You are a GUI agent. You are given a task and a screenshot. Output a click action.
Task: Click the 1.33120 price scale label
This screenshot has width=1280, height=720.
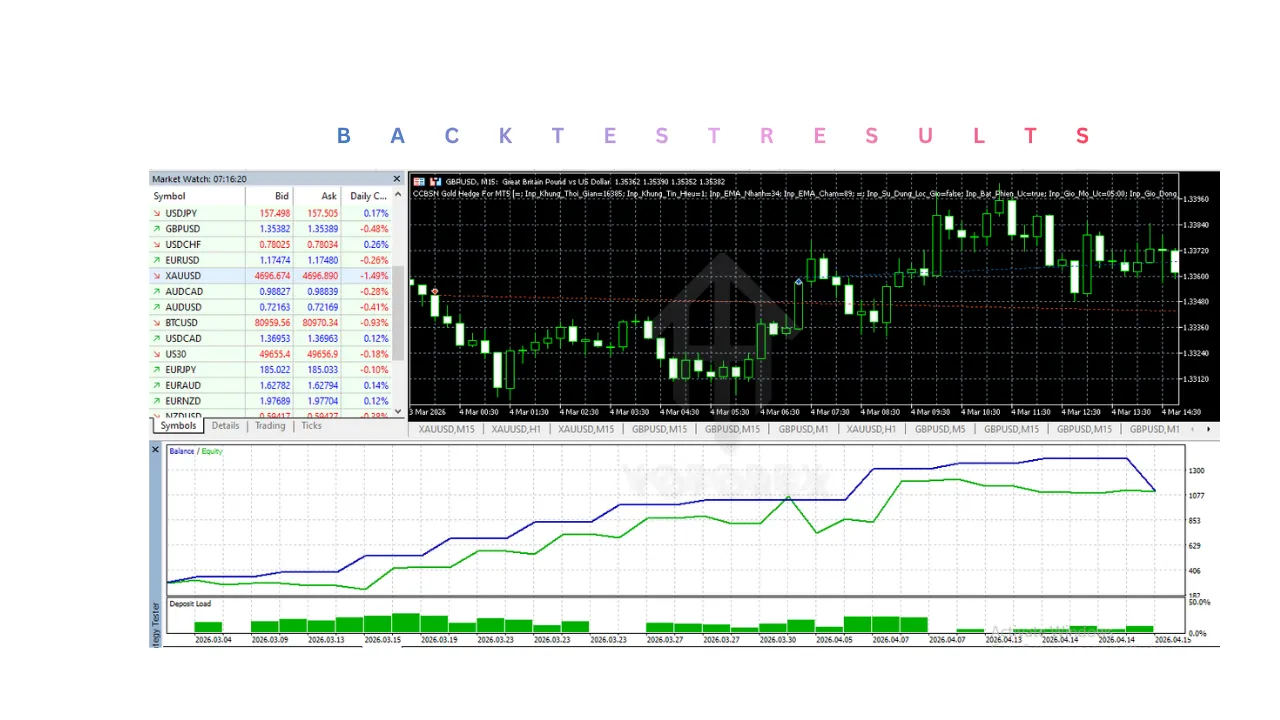tap(1196, 379)
